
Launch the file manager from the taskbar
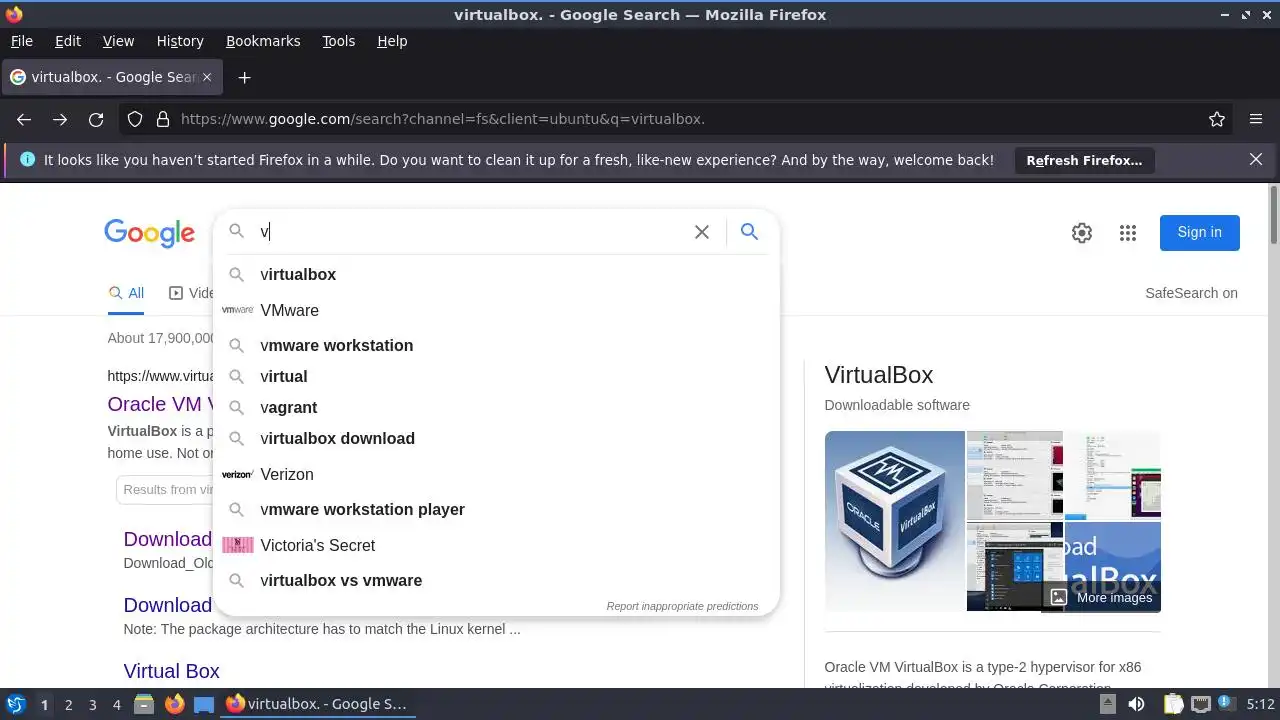pyautogui.click(x=143, y=704)
